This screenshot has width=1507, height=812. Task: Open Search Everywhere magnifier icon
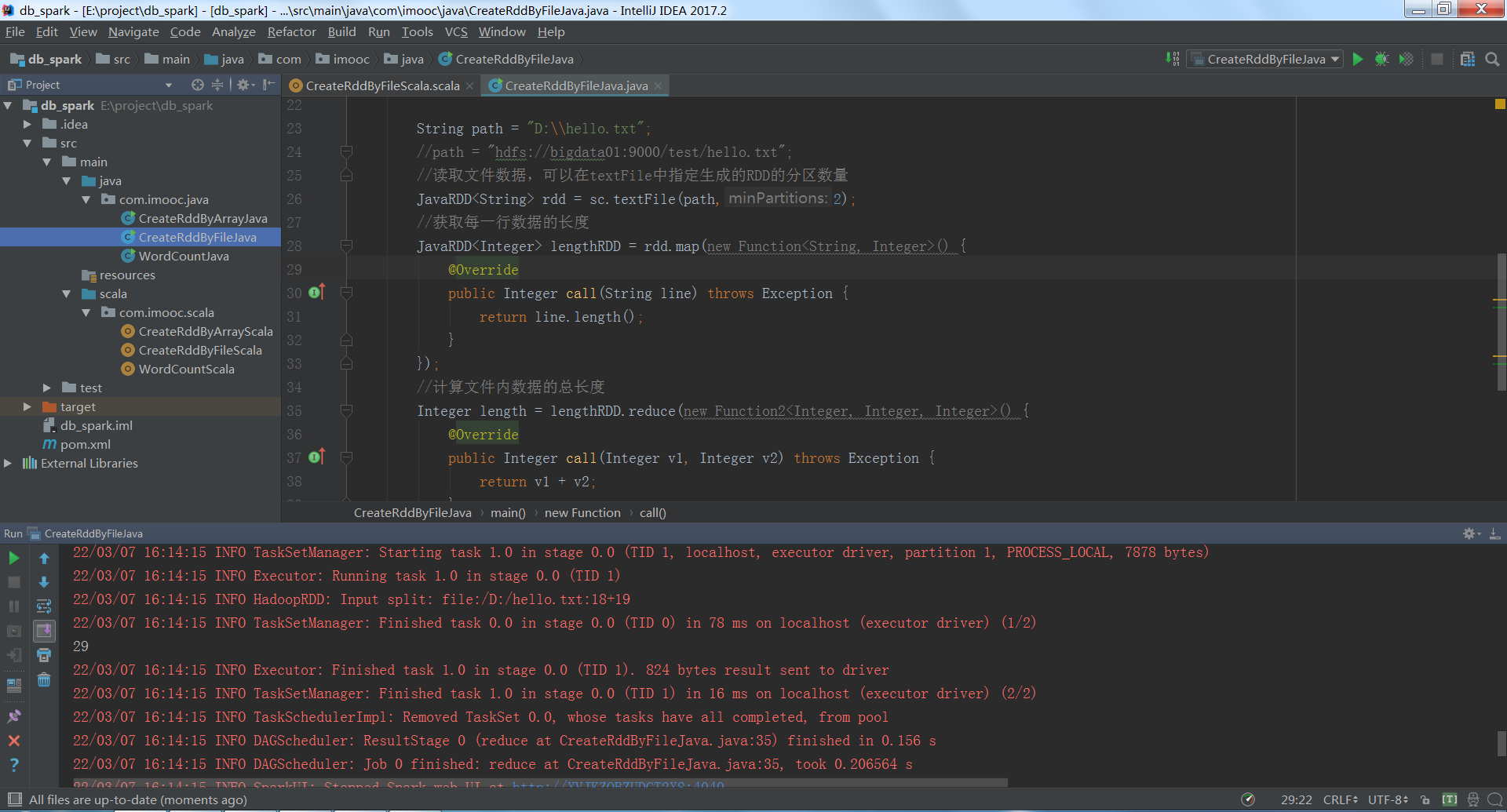[x=1492, y=60]
